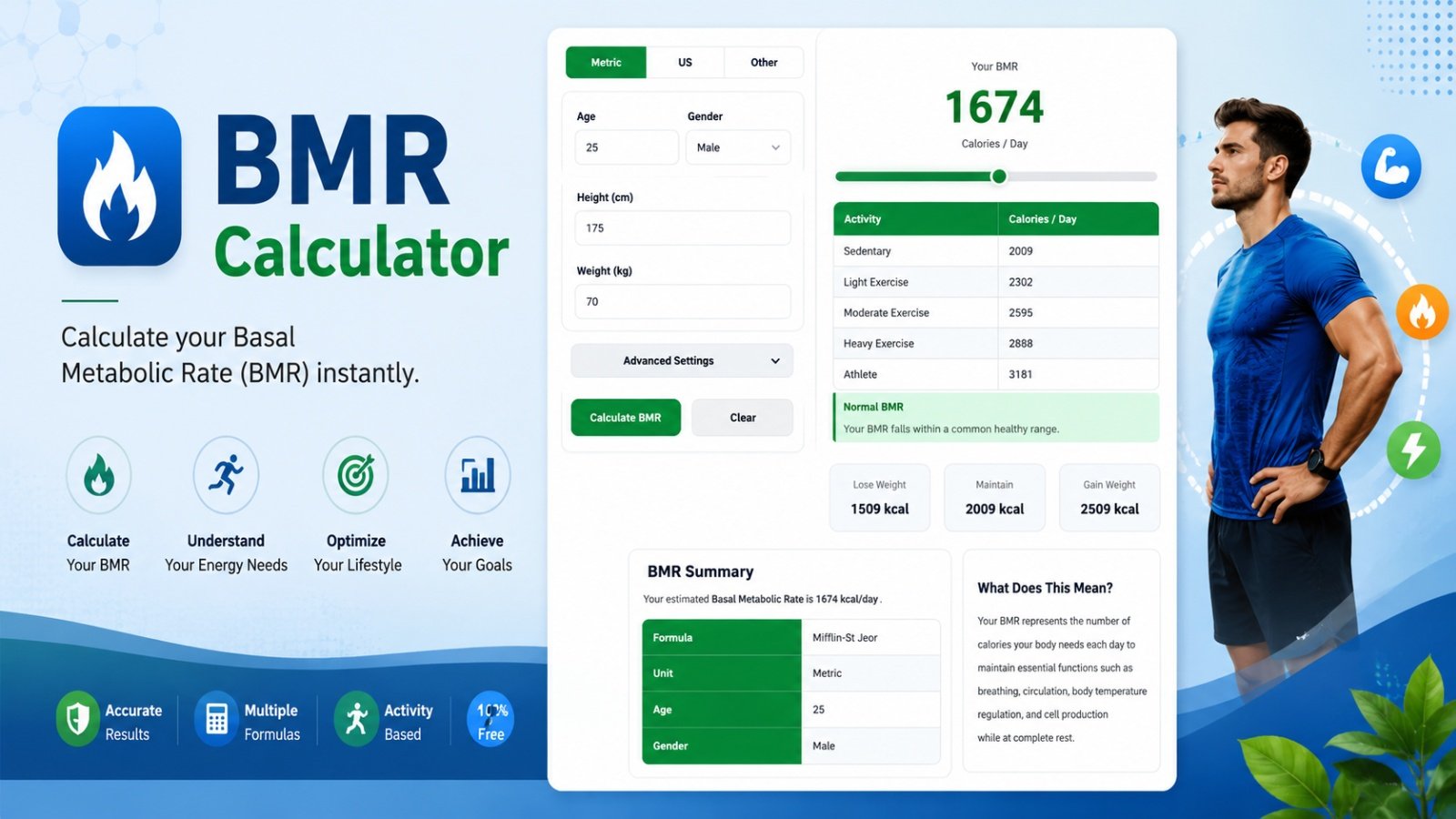Viewport: 1456px width, 819px height.
Task: Select the Metric units tab
Action: coord(606,63)
